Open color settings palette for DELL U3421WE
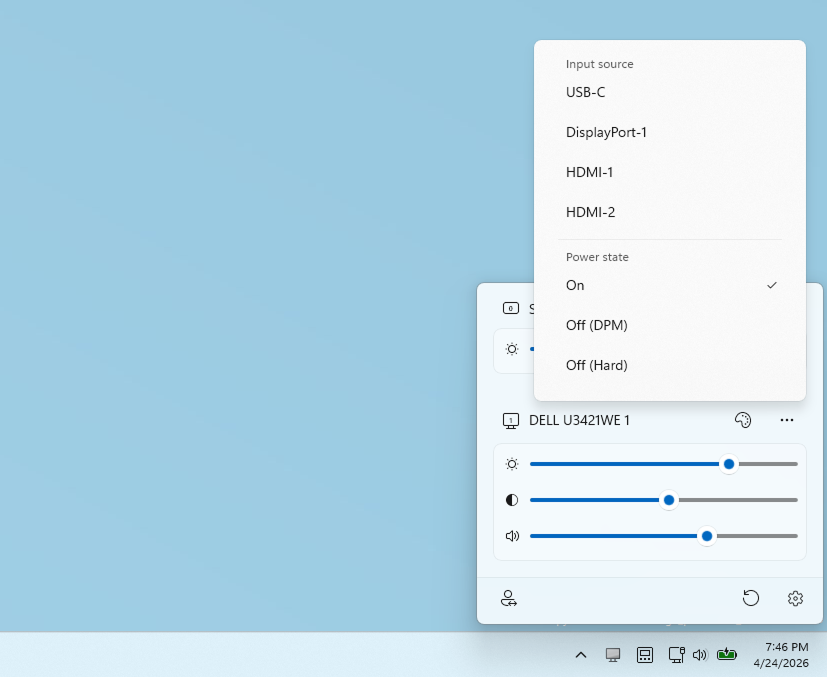The width and height of the screenshot is (827, 677). coord(742,420)
